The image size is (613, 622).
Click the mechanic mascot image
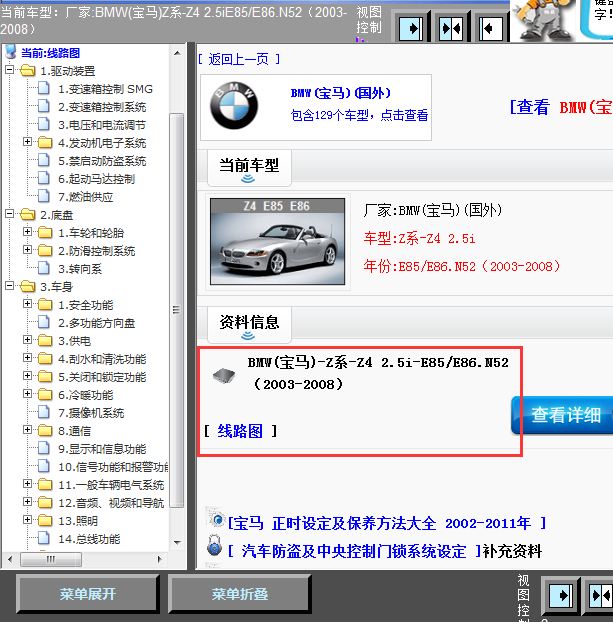click(542, 20)
